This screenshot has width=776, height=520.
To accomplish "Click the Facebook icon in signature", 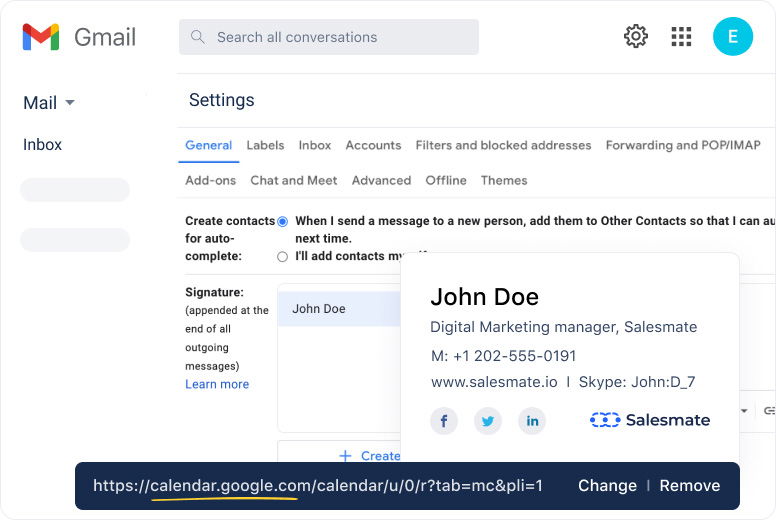I will pyautogui.click(x=444, y=421).
